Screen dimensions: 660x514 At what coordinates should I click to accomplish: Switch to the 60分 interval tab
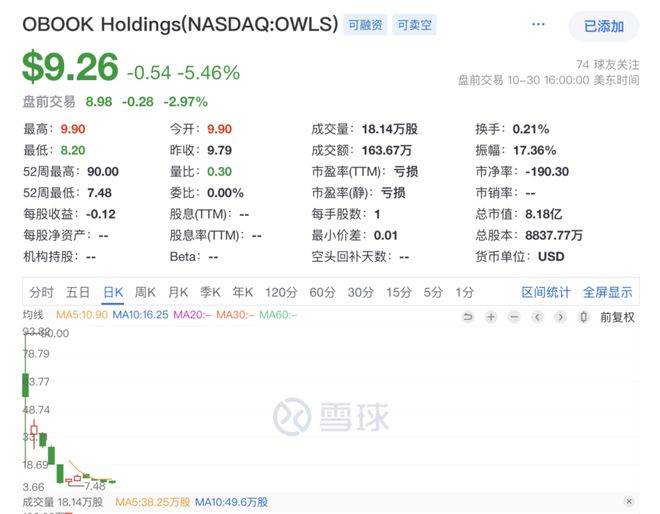pyautogui.click(x=322, y=292)
